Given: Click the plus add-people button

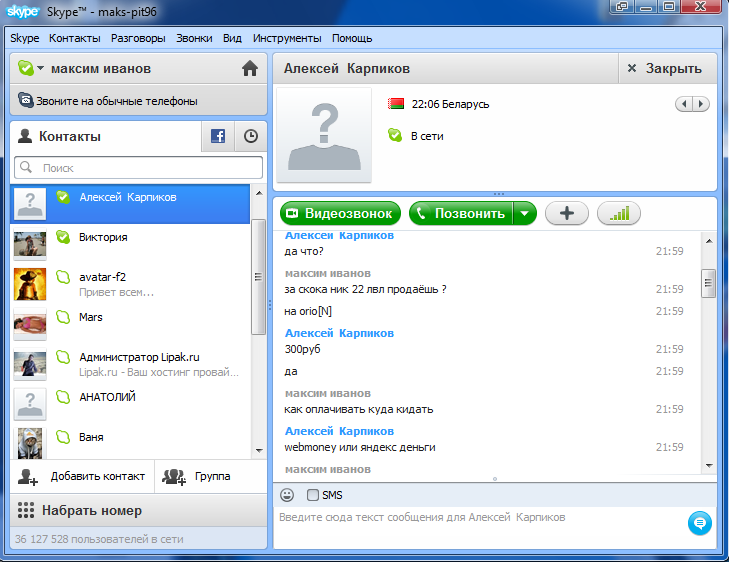Looking at the screenshot, I should point(567,213).
